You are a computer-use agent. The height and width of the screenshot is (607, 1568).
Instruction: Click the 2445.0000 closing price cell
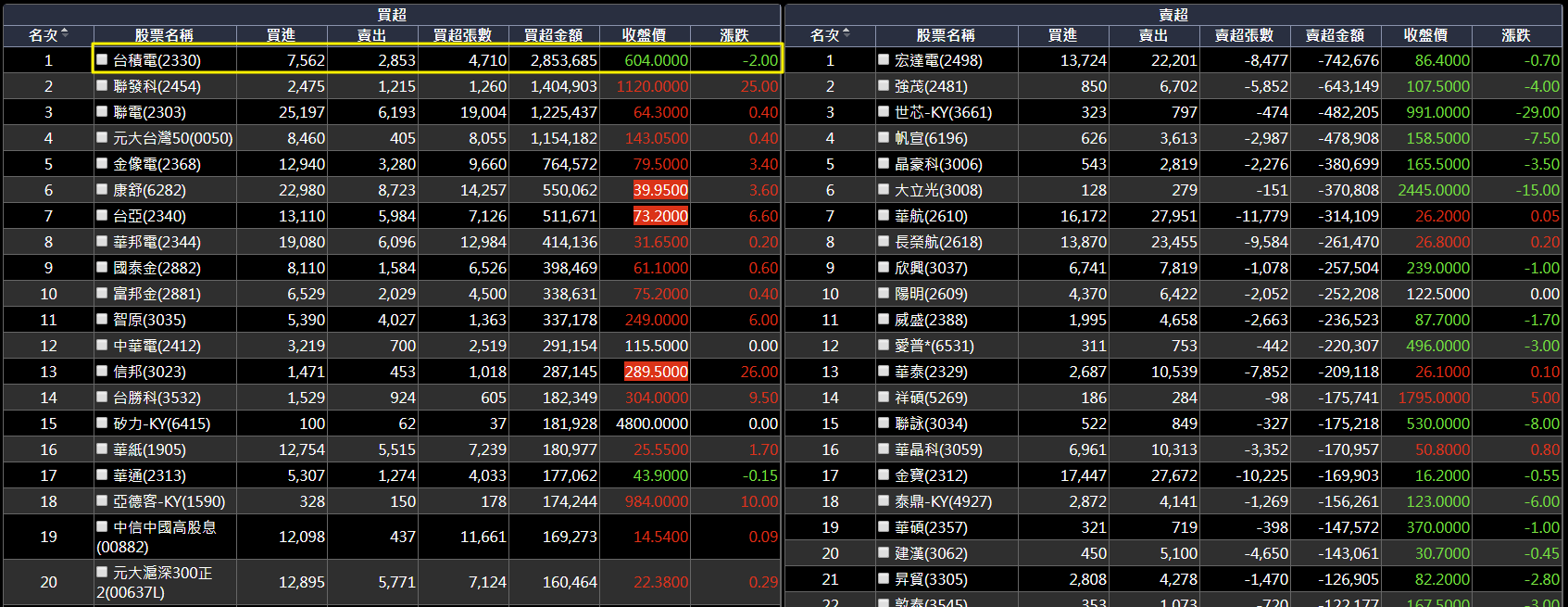click(1434, 190)
